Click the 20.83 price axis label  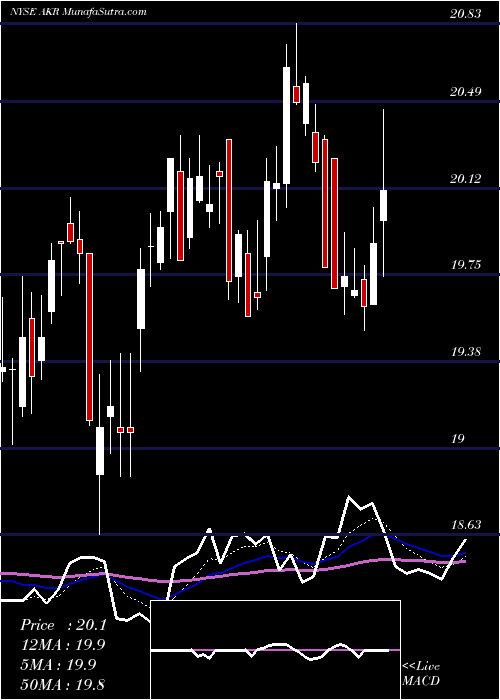pos(465,14)
